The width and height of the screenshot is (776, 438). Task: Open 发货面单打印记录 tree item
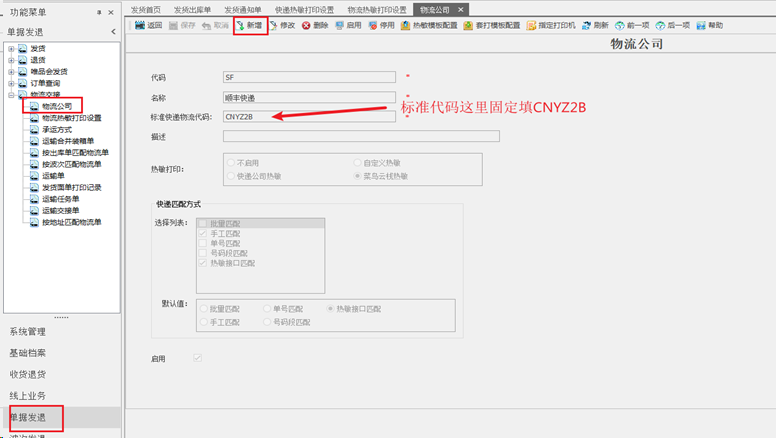coord(71,187)
